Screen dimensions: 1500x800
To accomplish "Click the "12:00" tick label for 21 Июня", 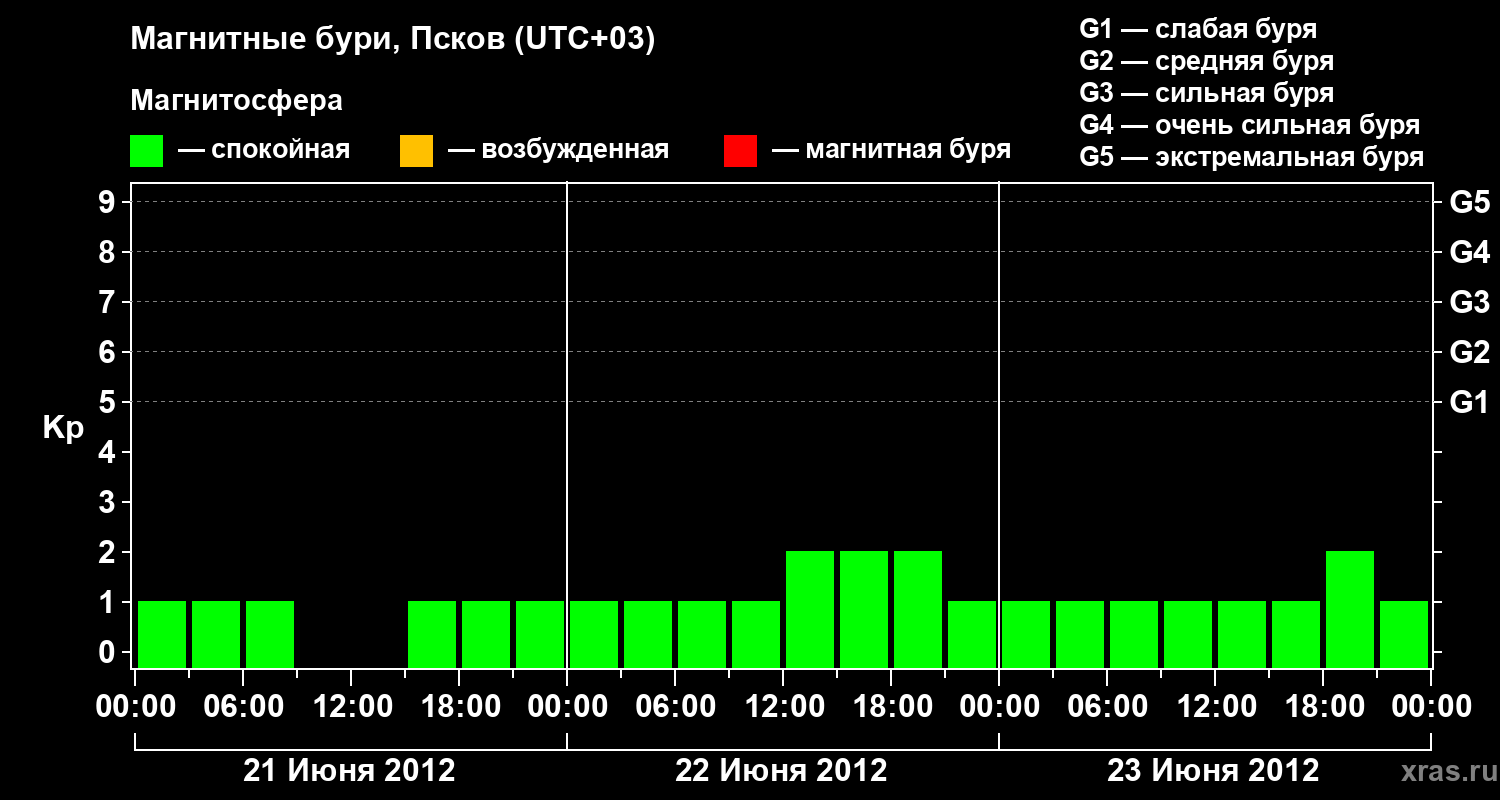I will [351, 707].
